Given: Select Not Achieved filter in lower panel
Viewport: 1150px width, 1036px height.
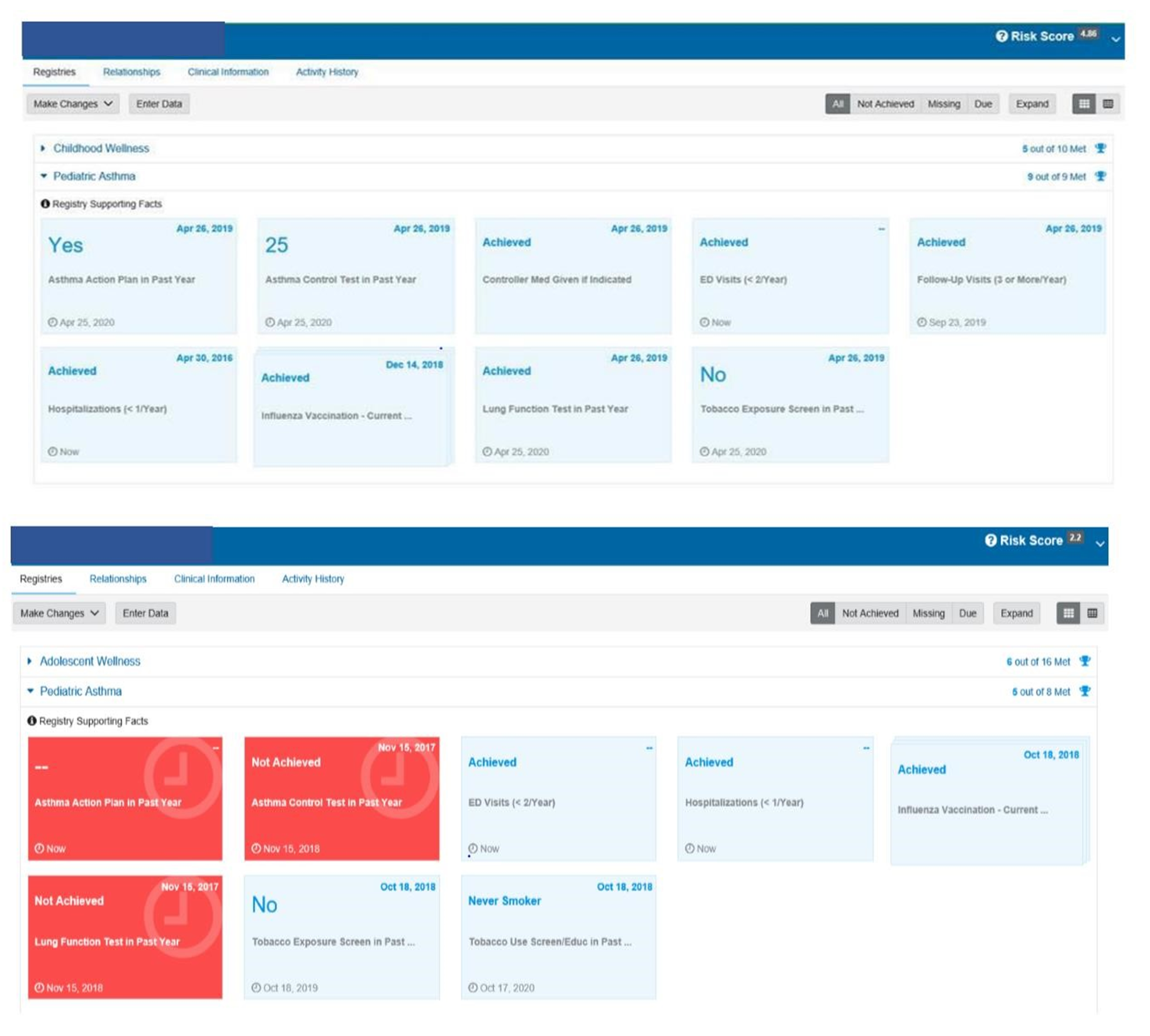Looking at the screenshot, I should click(870, 613).
